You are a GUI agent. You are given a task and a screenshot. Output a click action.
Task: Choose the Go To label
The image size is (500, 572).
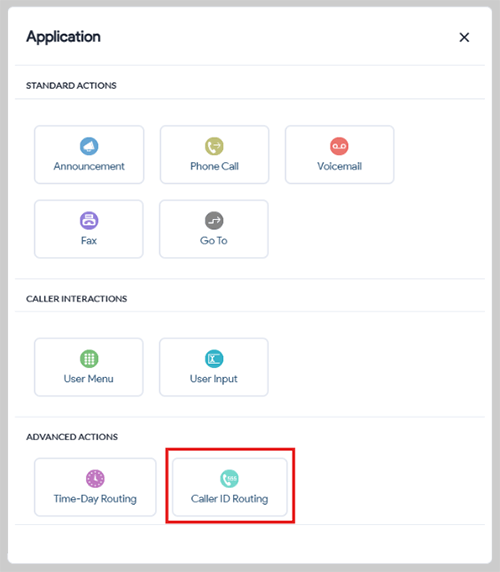click(x=214, y=241)
